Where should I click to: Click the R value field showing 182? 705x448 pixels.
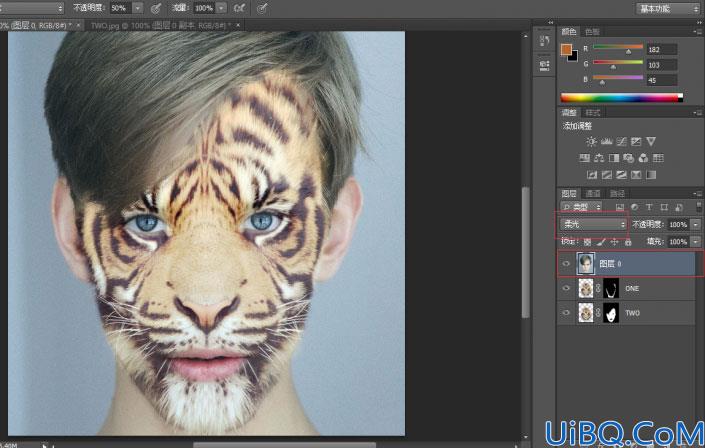tap(661, 49)
